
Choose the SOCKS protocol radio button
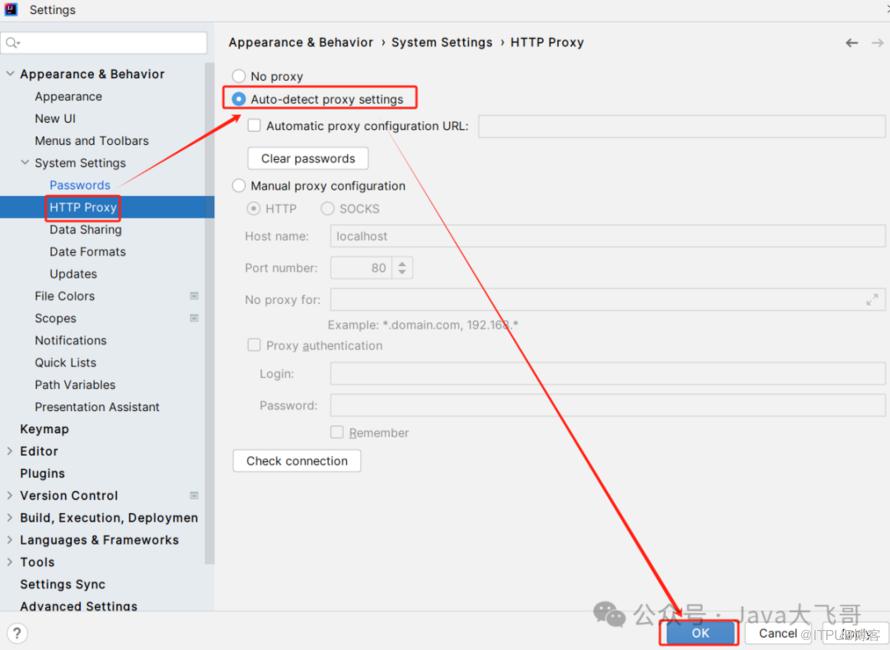tap(328, 208)
